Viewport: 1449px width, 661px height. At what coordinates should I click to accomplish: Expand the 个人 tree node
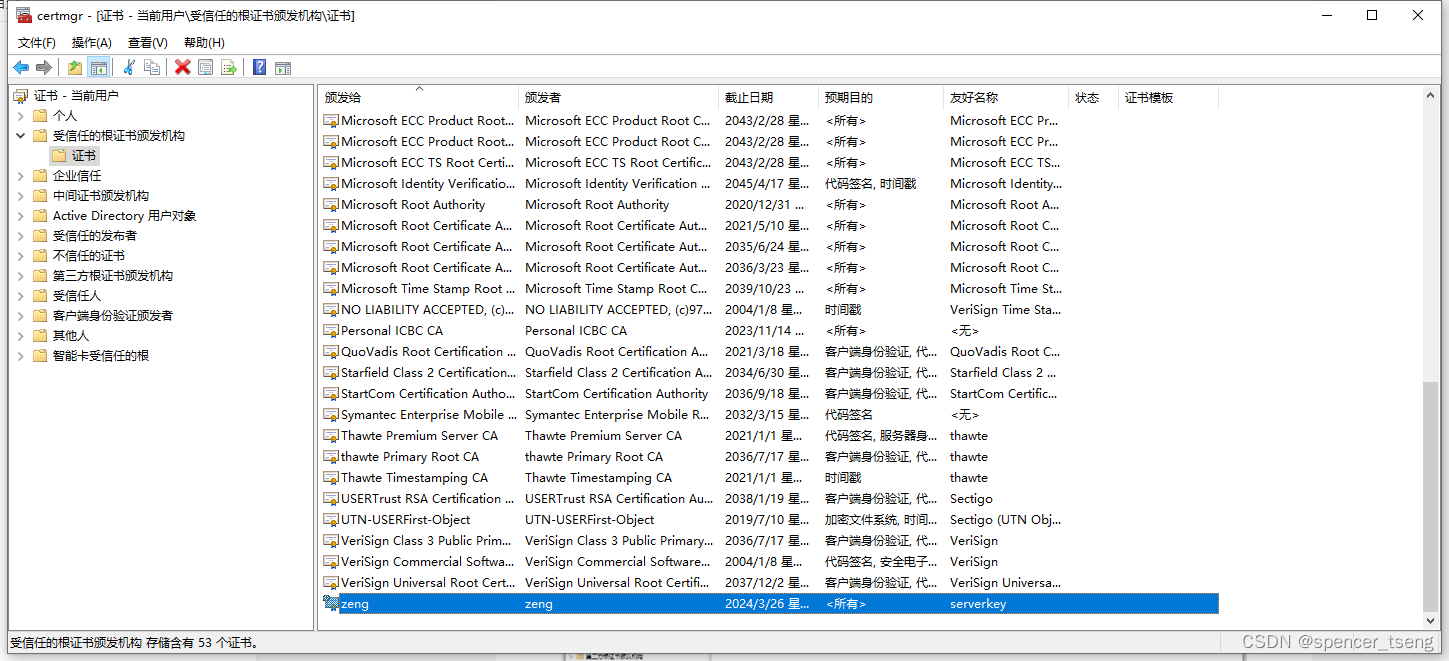tap(20, 116)
